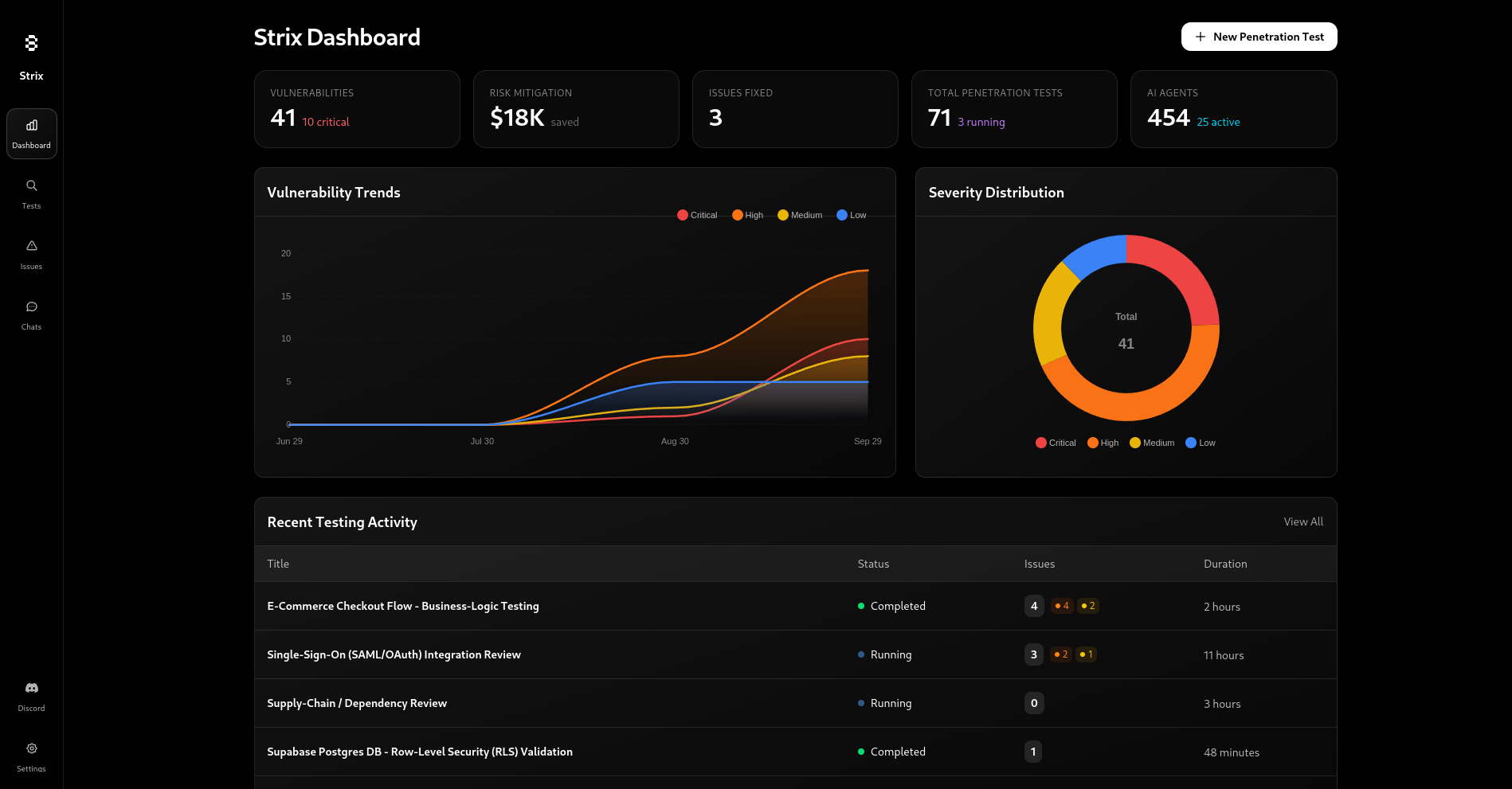
Task: Toggle Critical in Severity Distribution legend
Action: [x=1056, y=443]
